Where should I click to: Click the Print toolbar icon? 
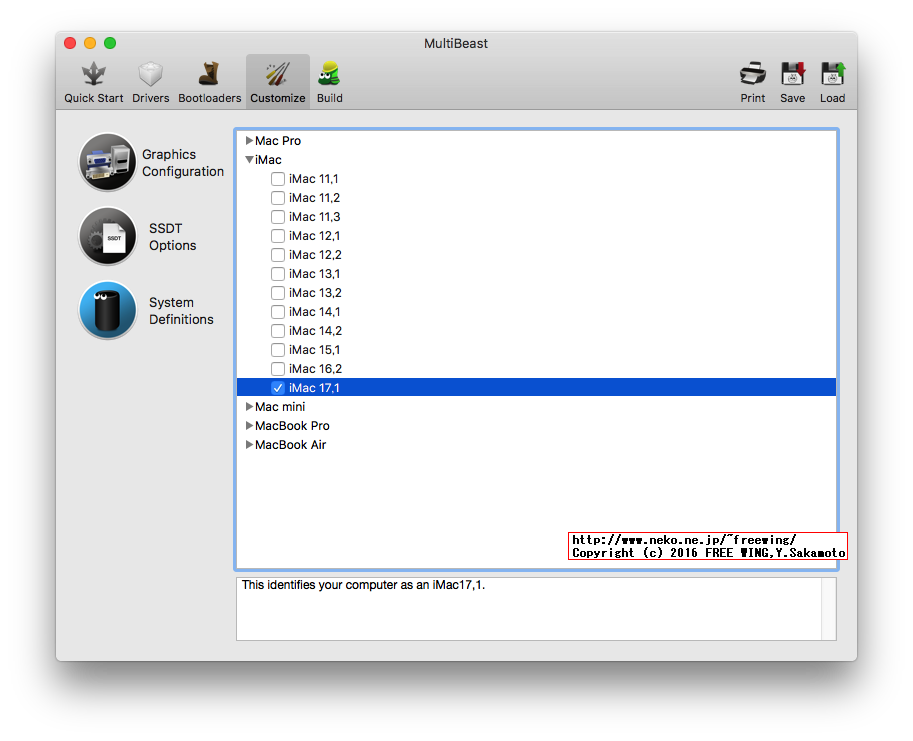click(x=752, y=75)
